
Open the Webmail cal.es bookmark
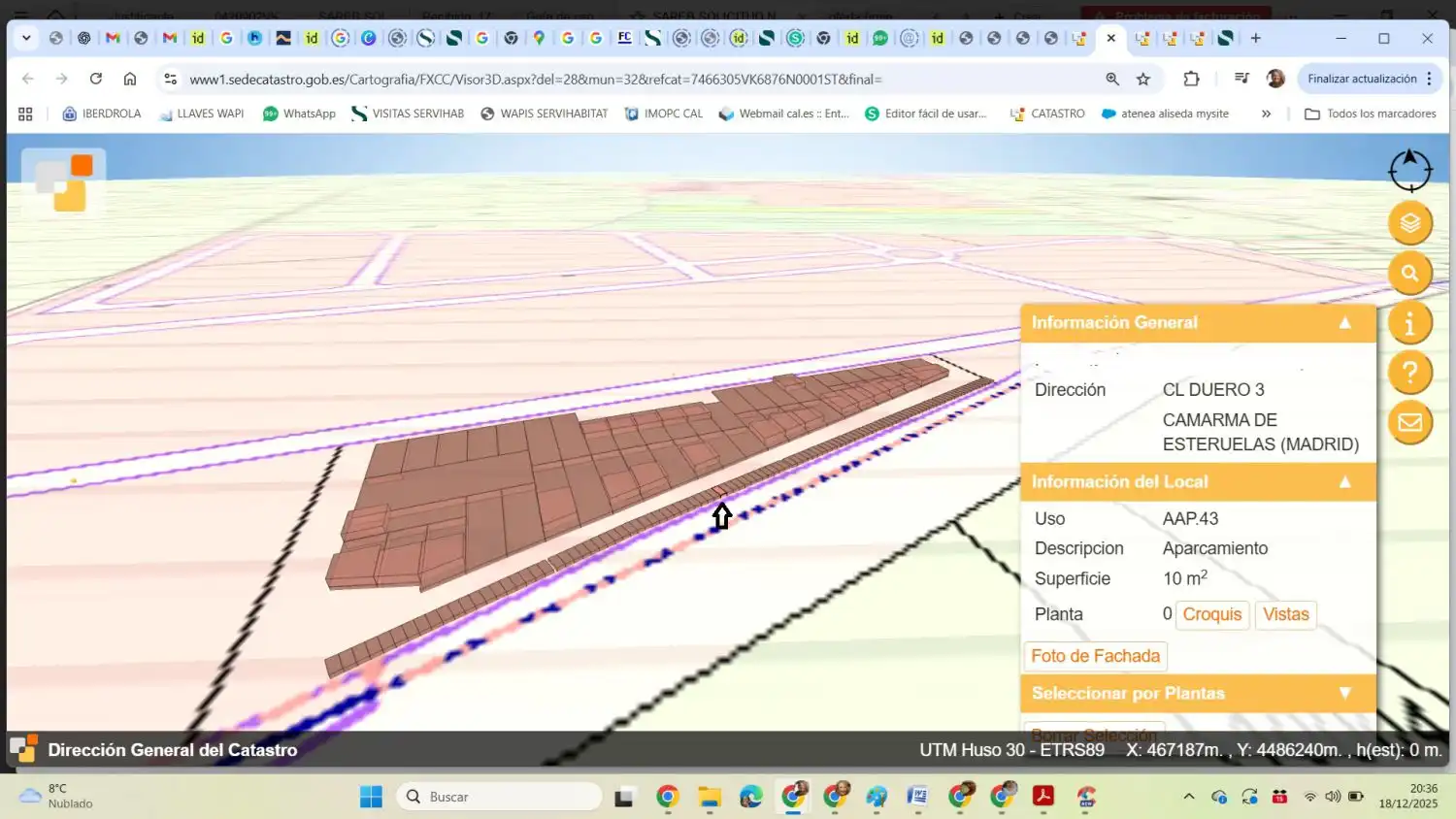(784, 114)
